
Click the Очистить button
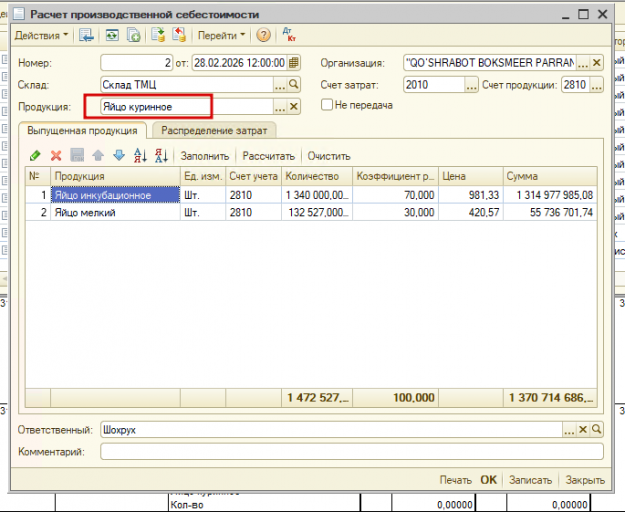(329, 156)
